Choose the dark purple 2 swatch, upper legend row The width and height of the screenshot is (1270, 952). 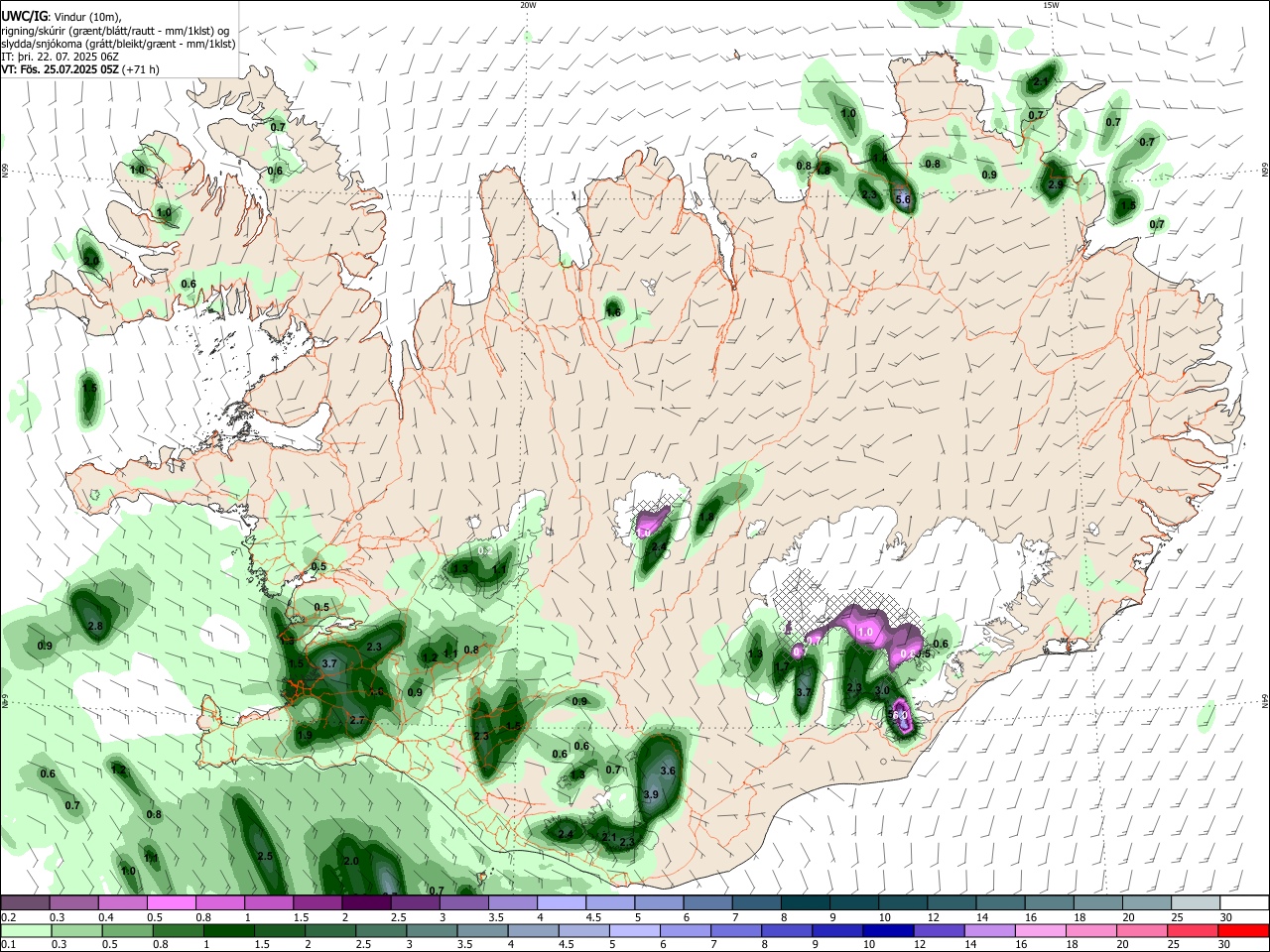coord(365,902)
